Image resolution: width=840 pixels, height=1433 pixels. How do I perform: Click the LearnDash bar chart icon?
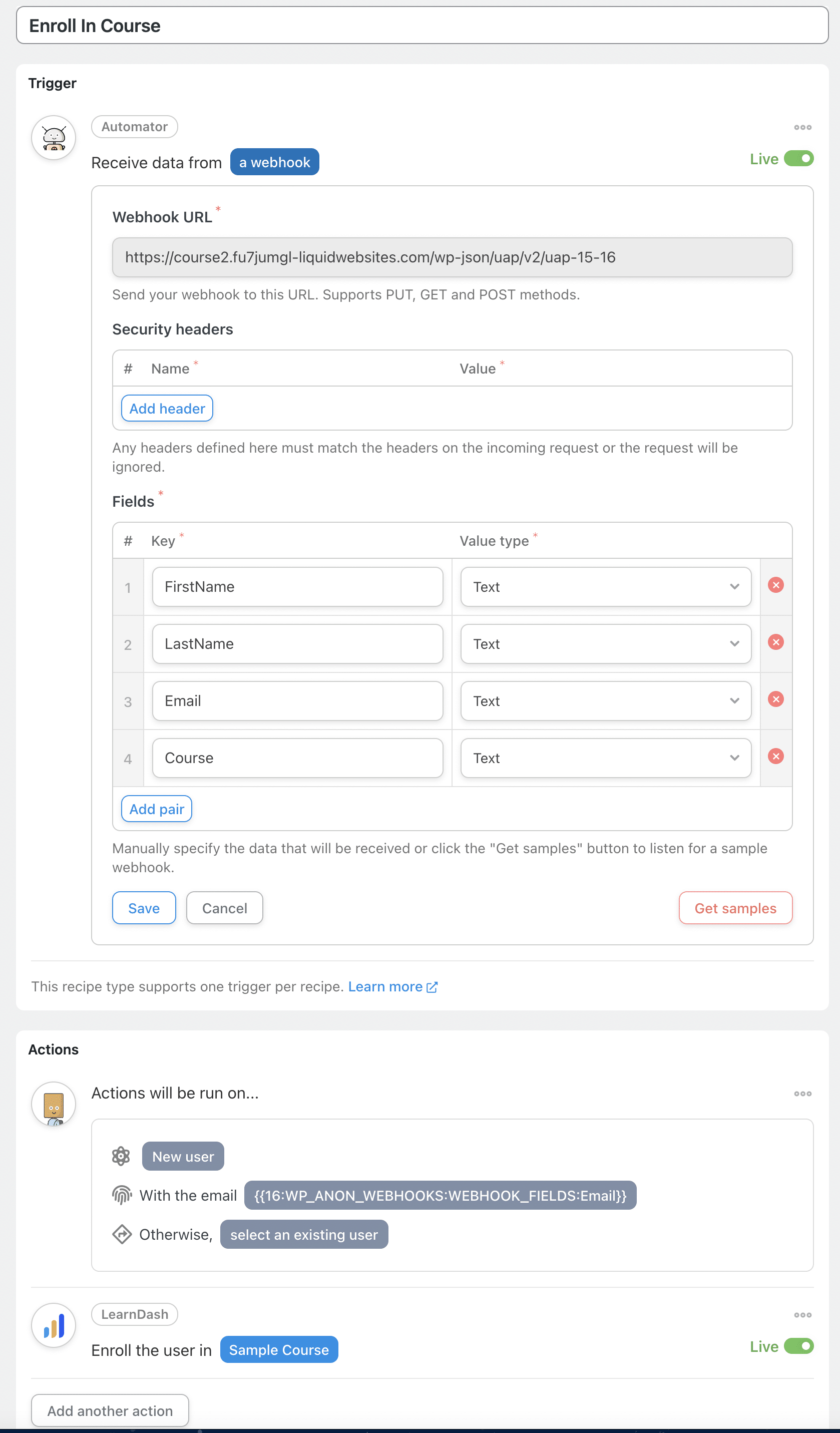[53, 1325]
